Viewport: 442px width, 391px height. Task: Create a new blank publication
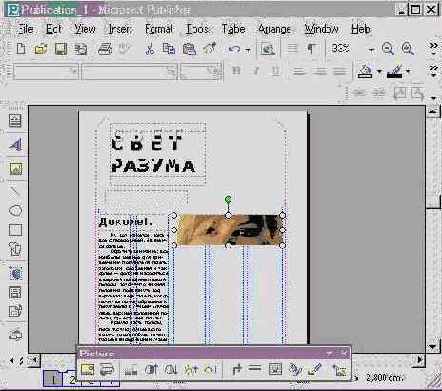[x=21, y=49]
